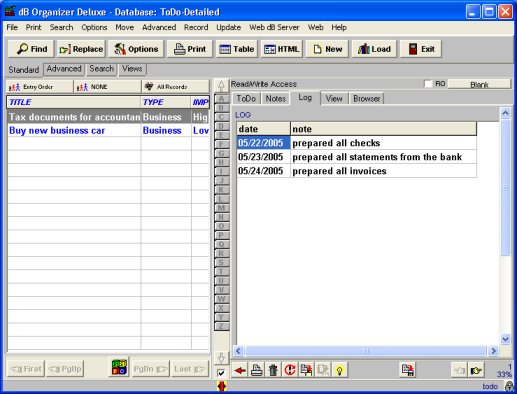Toggle checkbox below the alphabet index
This screenshot has height=394, width=517.
[x=221, y=373]
